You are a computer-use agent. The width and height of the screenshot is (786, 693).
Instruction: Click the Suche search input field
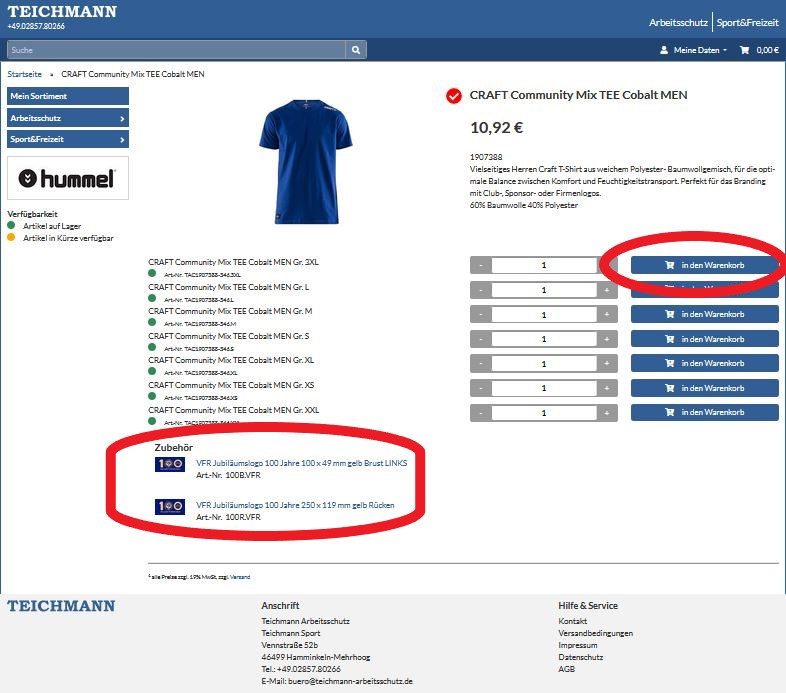click(176, 49)
